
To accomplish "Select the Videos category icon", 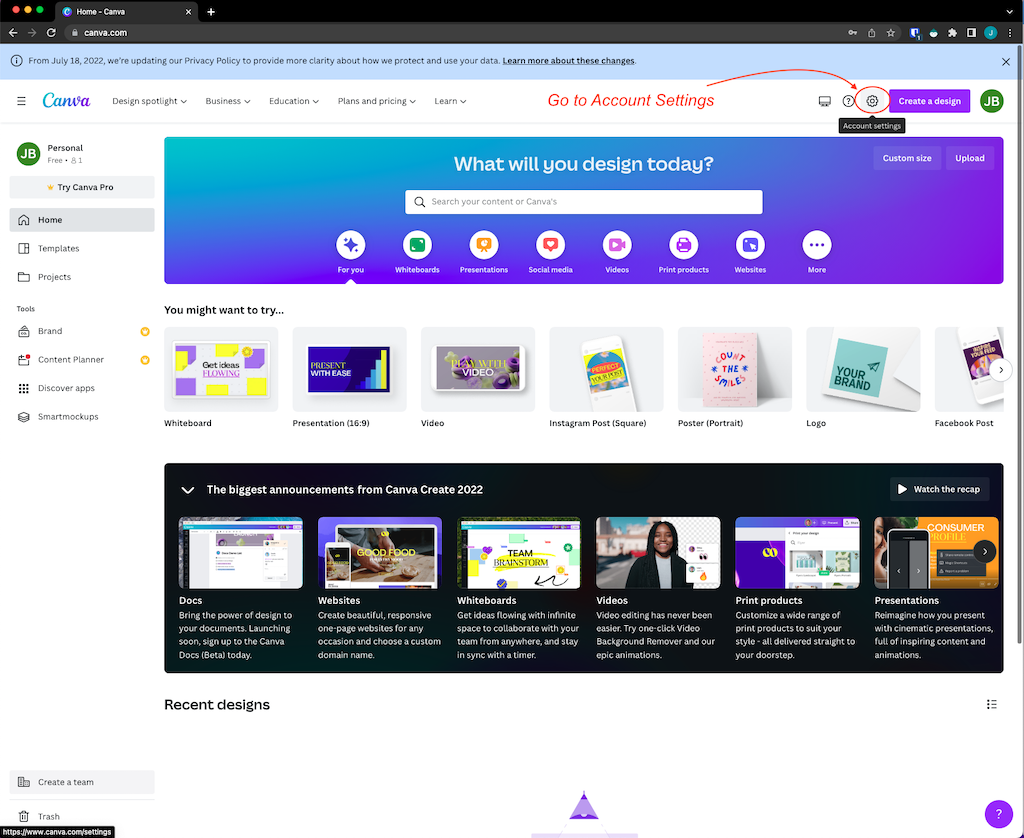I will pyautogui.click(x=617, y=245).
